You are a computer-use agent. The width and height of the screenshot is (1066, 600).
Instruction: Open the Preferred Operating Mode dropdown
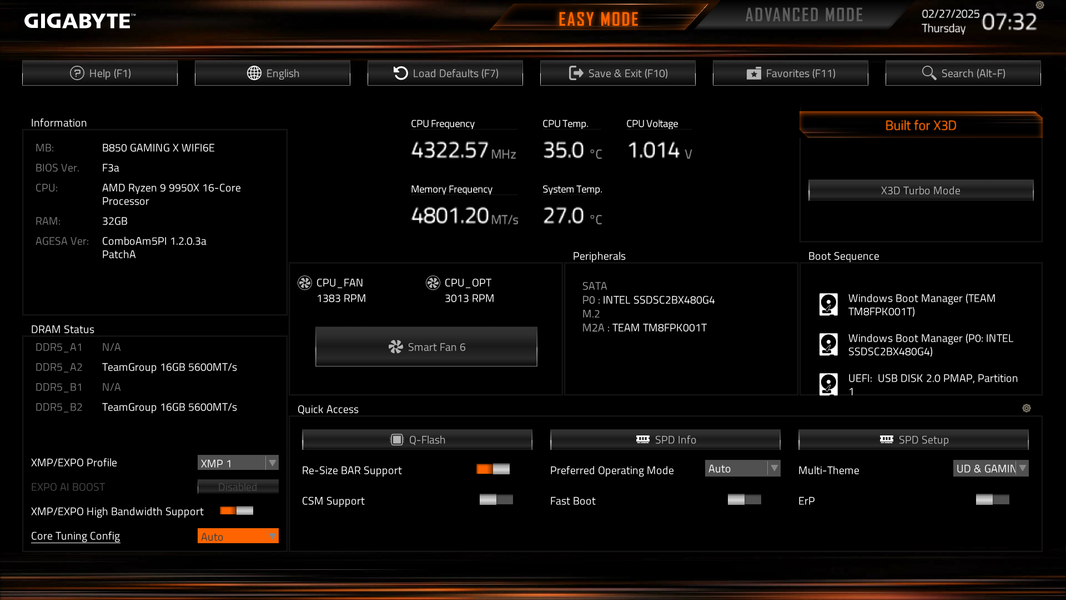(x=742, y=468)
